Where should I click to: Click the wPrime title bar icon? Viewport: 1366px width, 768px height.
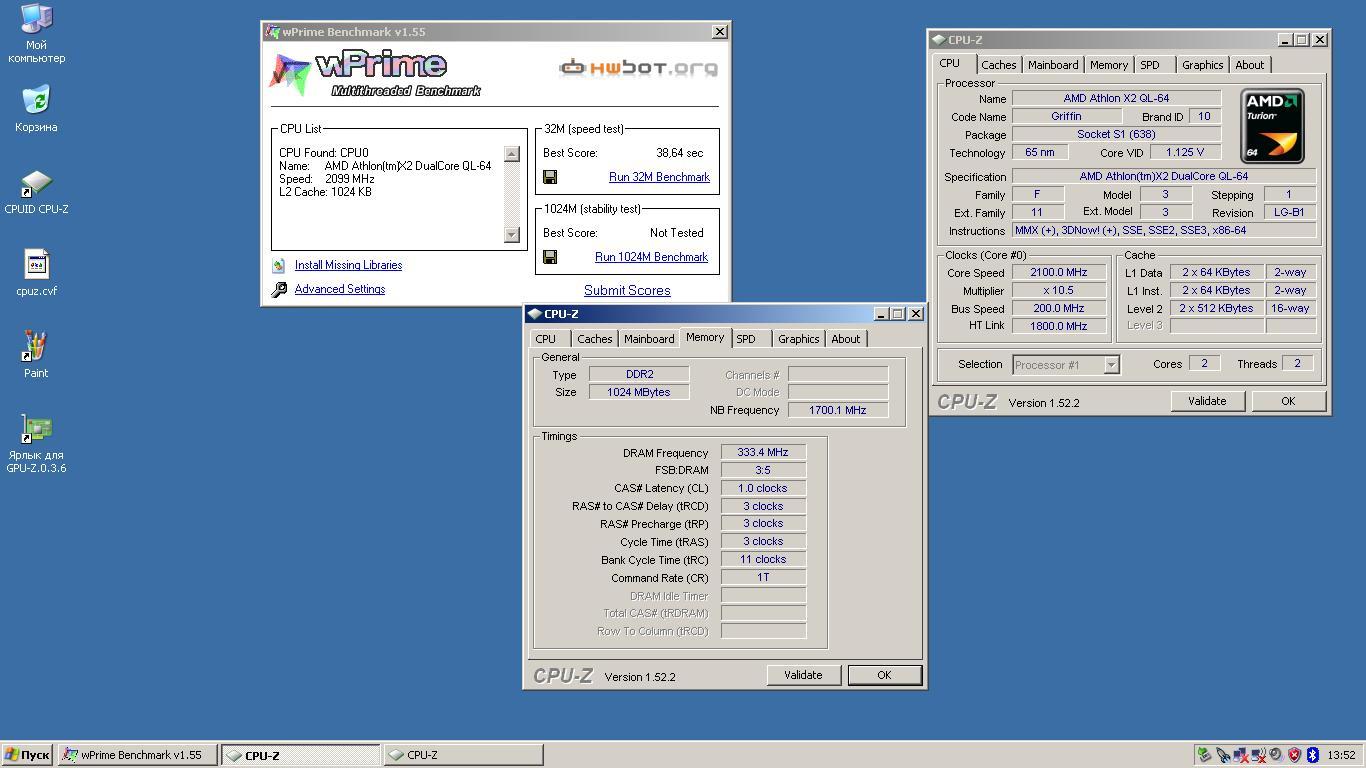coord(272,32)
